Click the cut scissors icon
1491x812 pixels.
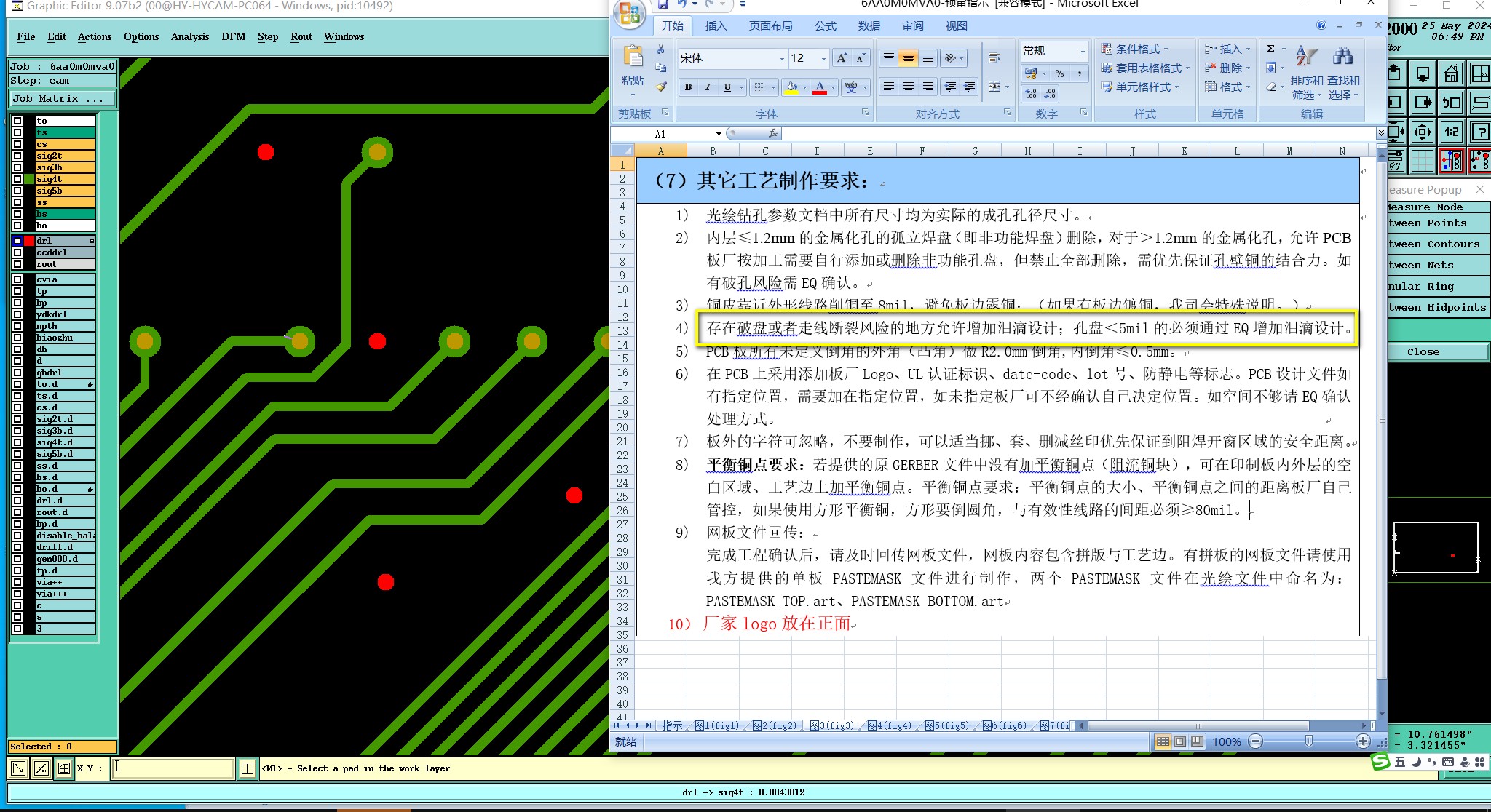661,49
